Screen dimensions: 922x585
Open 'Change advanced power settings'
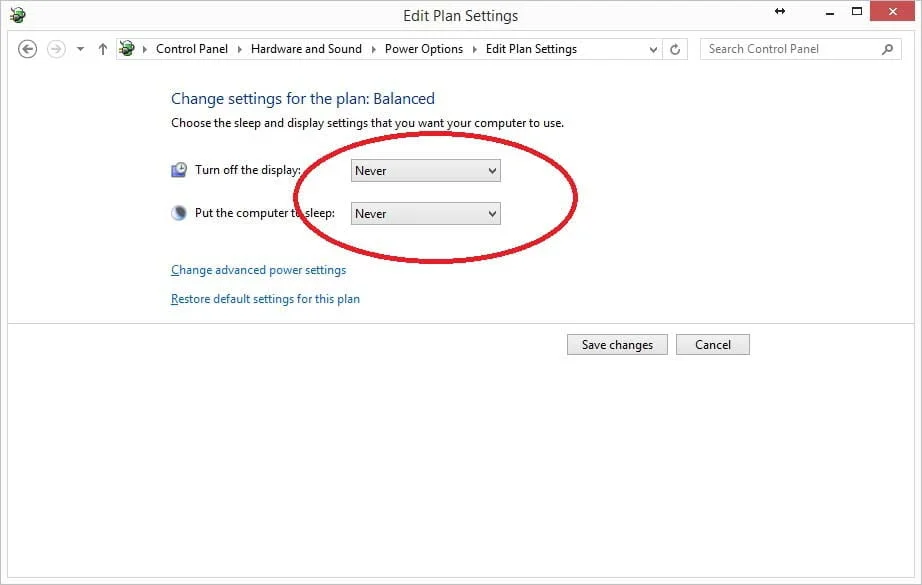(258, 269)
